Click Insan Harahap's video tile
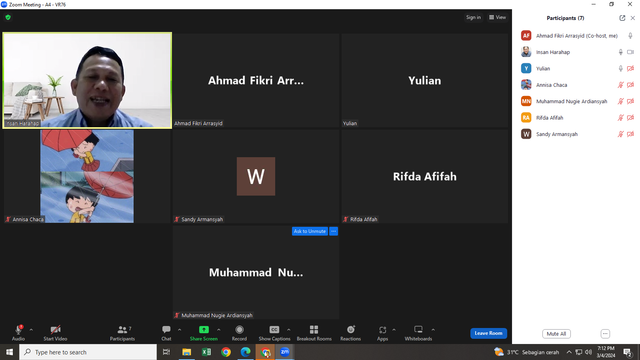This screenshot has height=360, width=640. pyautogui.click(x=87, y=80)
